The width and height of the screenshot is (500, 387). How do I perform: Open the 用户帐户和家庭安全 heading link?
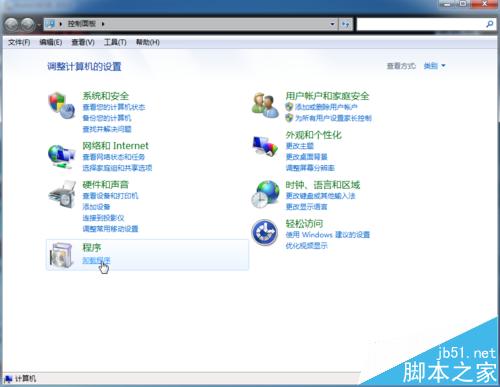pyautogui.click(x=327, y=96)
